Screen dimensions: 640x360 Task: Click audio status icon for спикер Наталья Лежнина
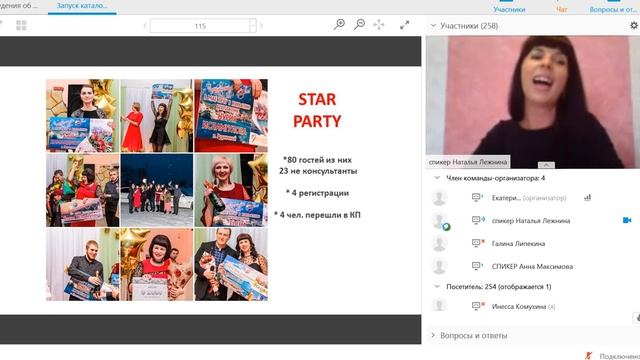tap(478, 220)
